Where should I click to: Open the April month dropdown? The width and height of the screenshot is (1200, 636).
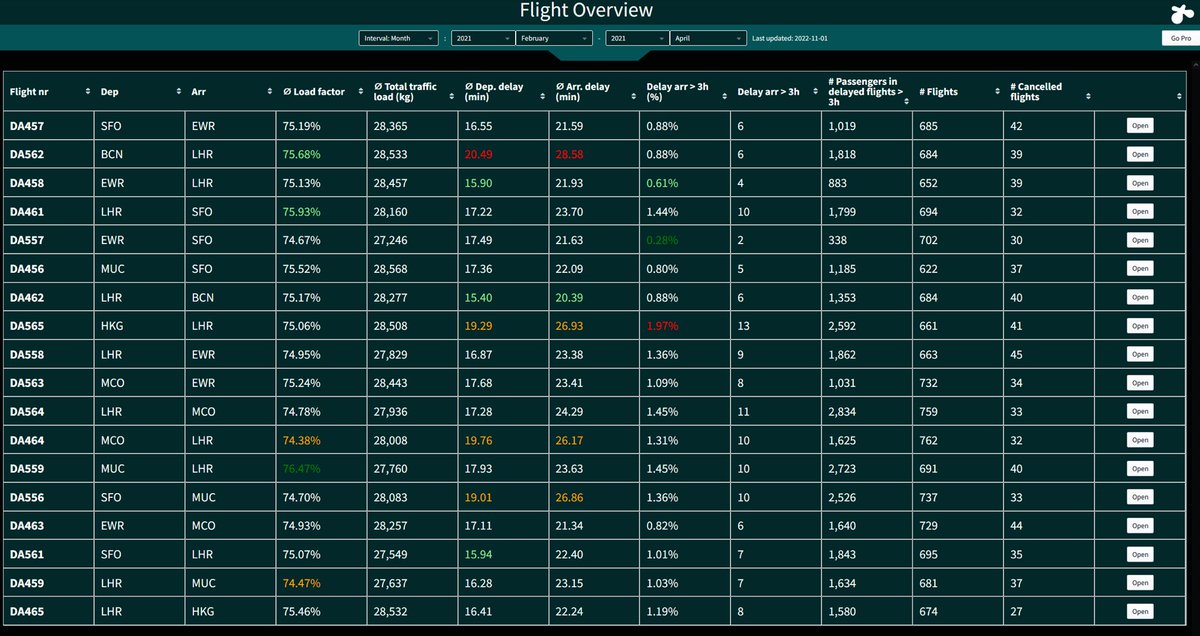tap(708, 38)
